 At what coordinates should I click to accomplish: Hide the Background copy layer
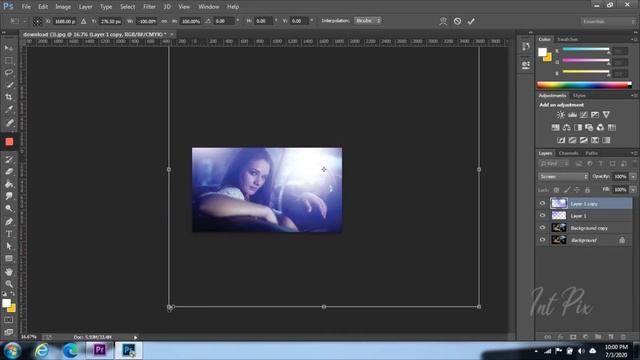[x=542, y=228]
